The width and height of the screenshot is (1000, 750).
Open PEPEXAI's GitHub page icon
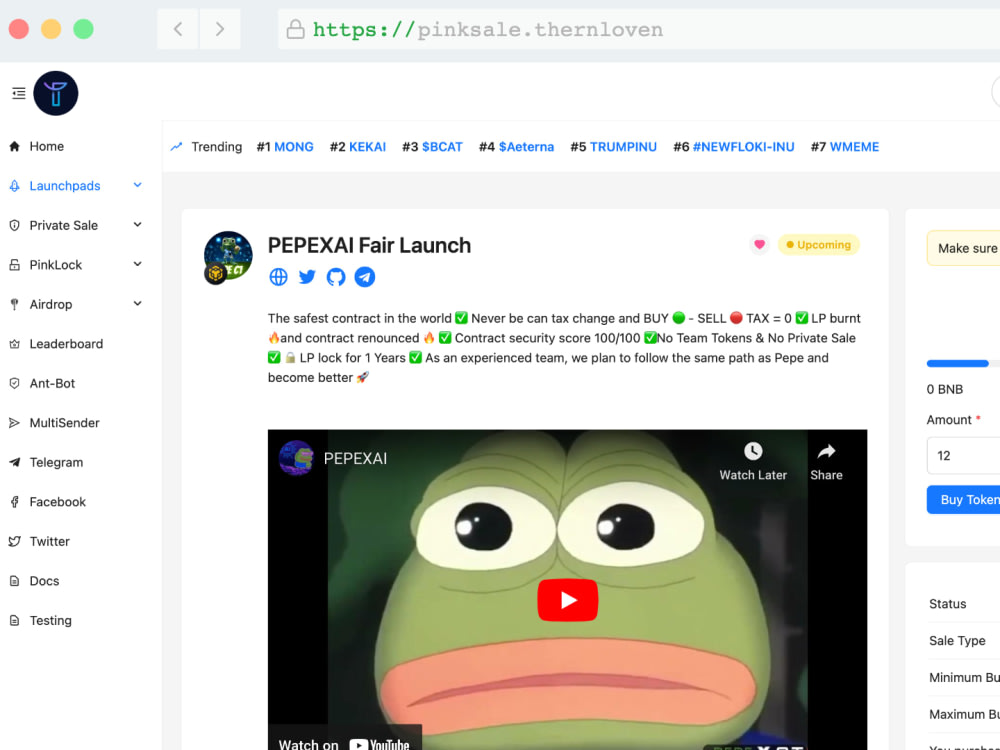click(x=336, y=277)
